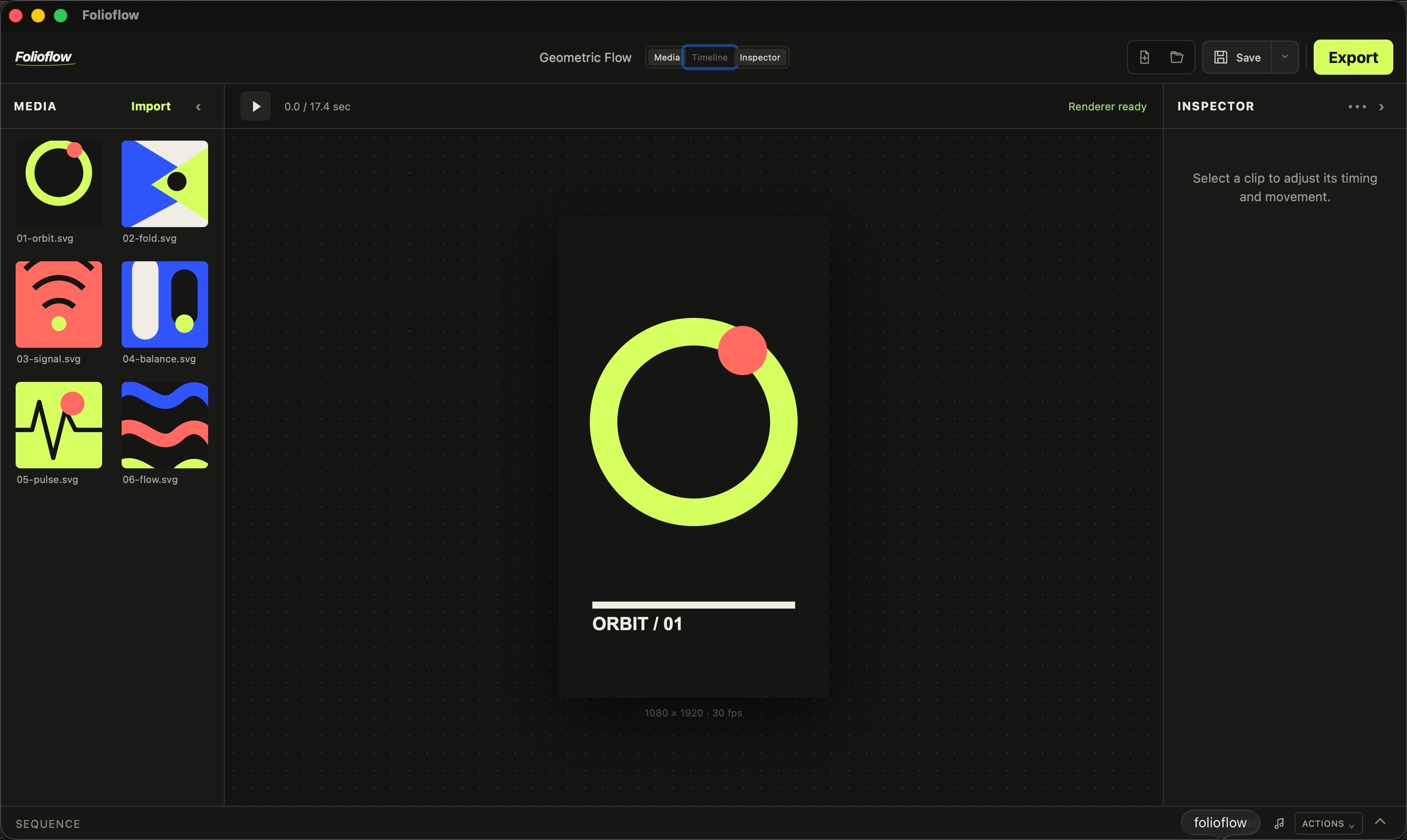1407x840 pixels.
Task: Click the 1080 × 1920 · 30 fps label
Action: [693, 713]
